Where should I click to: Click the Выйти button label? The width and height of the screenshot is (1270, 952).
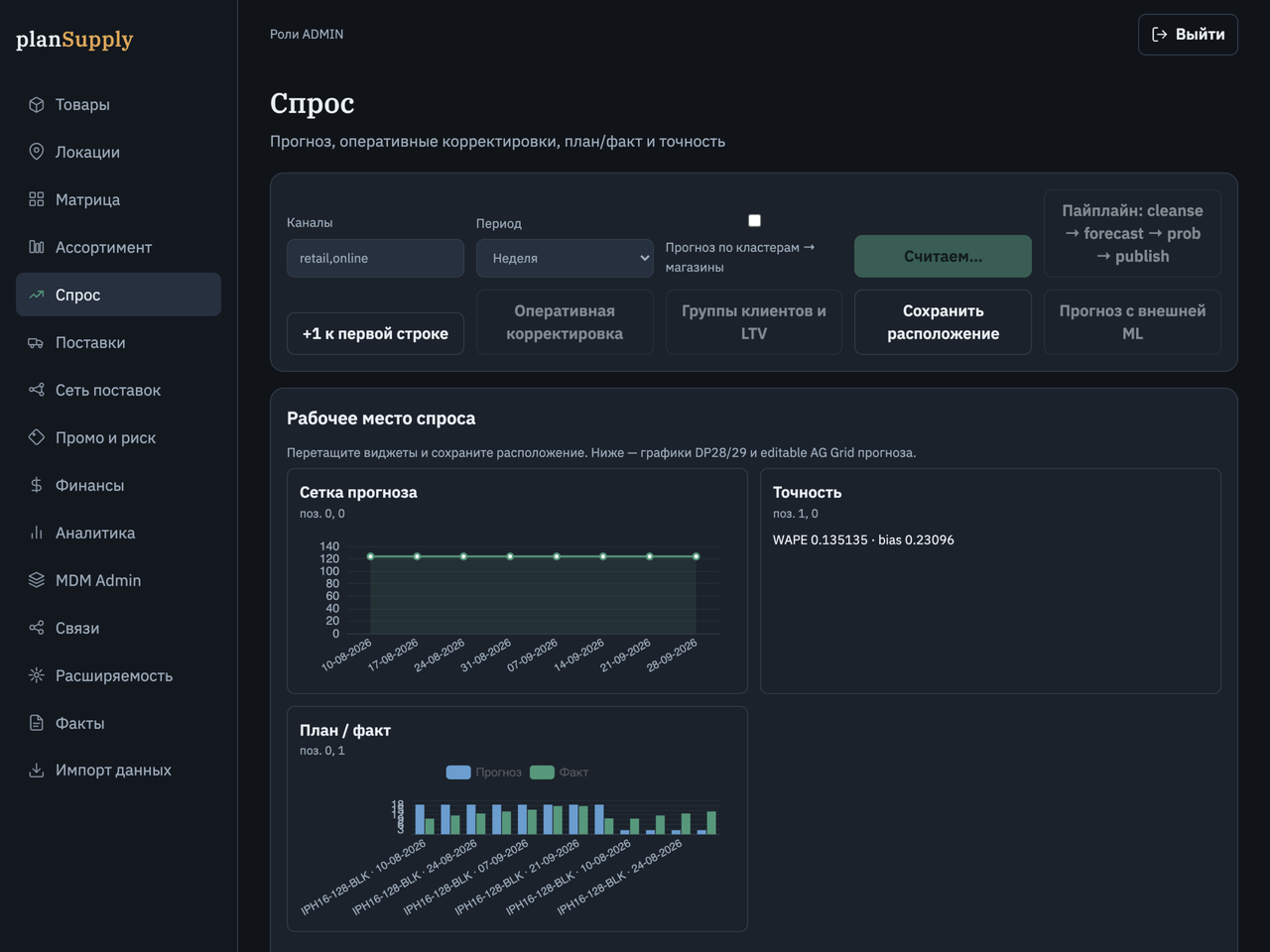click(1200, 34)
